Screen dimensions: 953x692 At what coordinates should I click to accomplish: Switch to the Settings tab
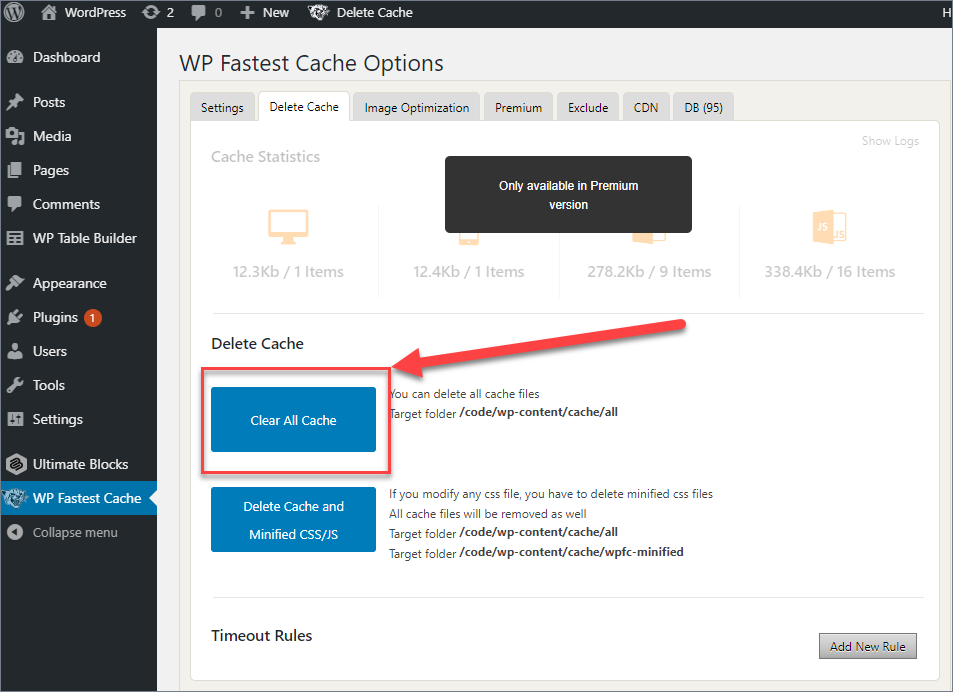[x=222, y=108]
